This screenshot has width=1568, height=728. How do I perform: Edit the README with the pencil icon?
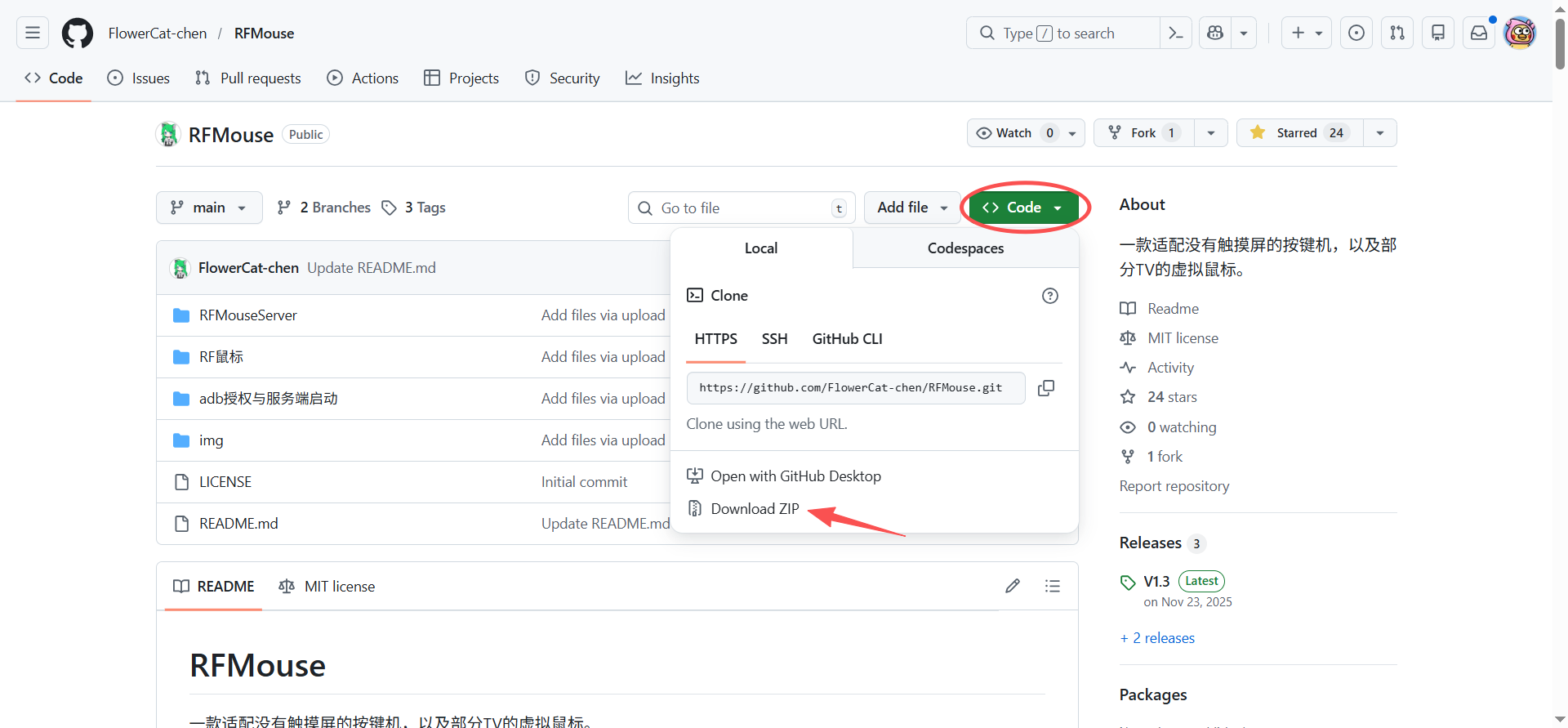tap(1013, 586)
